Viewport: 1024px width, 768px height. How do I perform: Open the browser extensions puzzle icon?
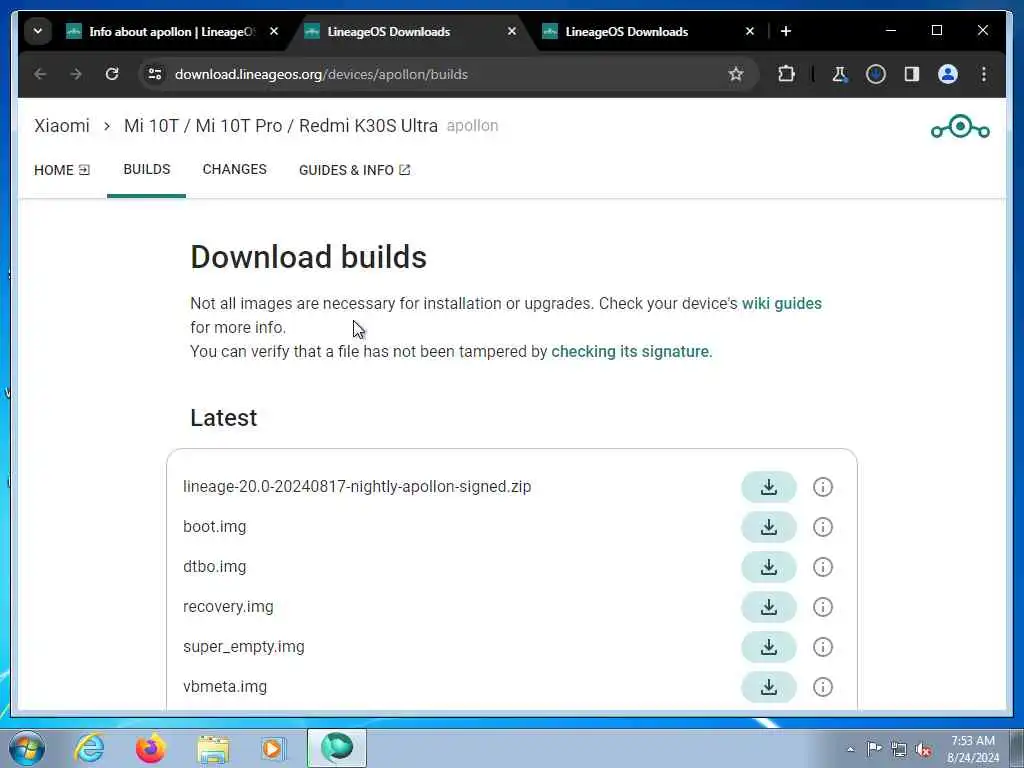click(x=786, y=74)
